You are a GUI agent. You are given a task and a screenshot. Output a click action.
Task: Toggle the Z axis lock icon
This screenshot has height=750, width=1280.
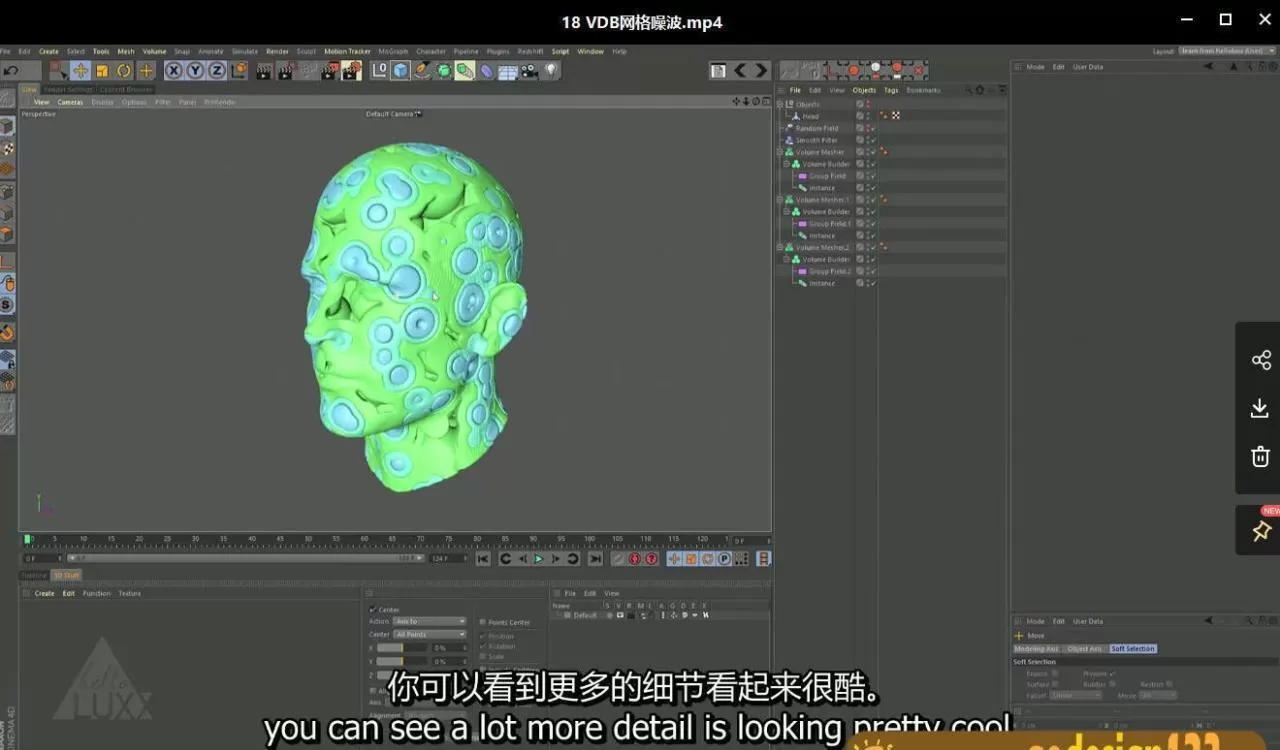pyautogui.click(x=217, y=71)
